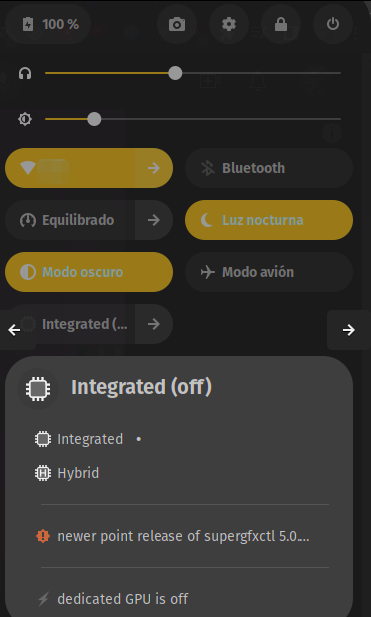Screen dimensions: 371x617
Task: Select Integrated graphics mode
Action: tap(89, 439)
